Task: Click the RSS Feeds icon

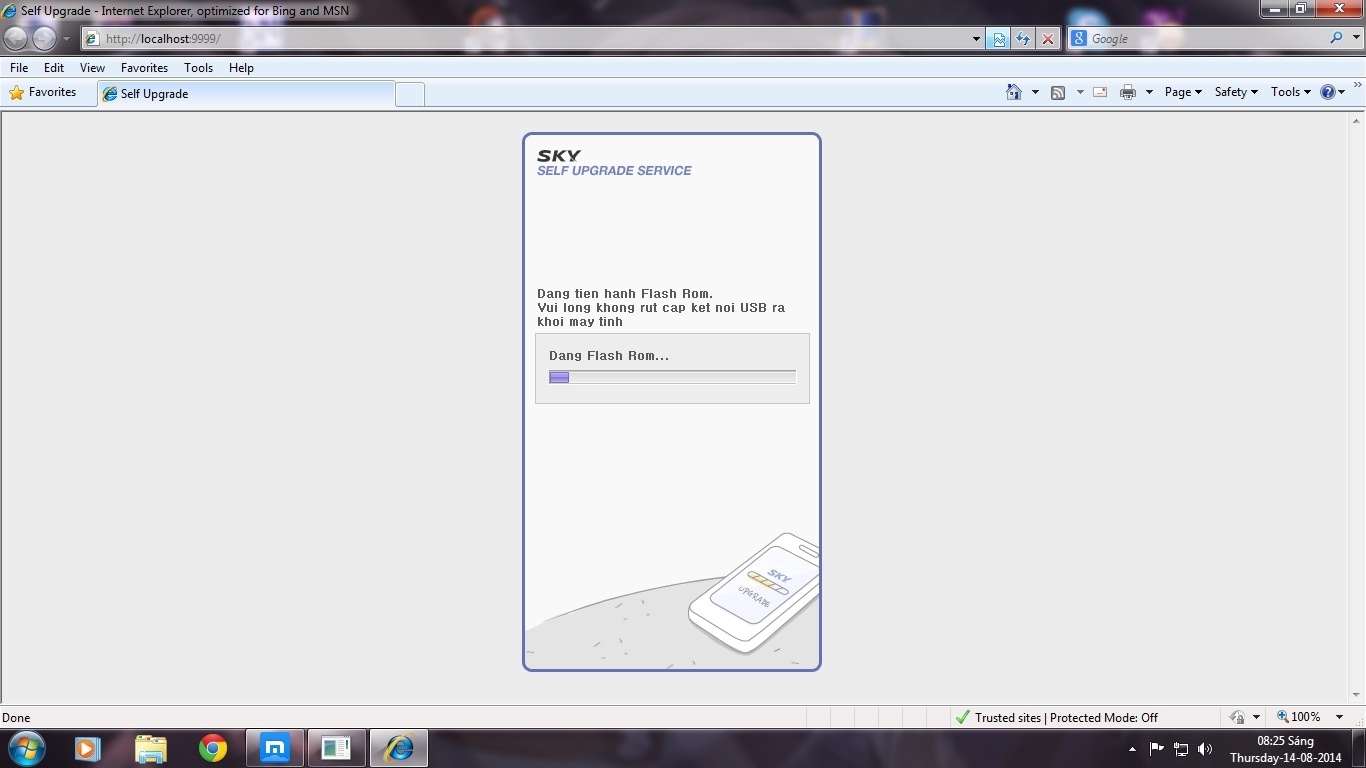Action: [x=1058, y=92]
